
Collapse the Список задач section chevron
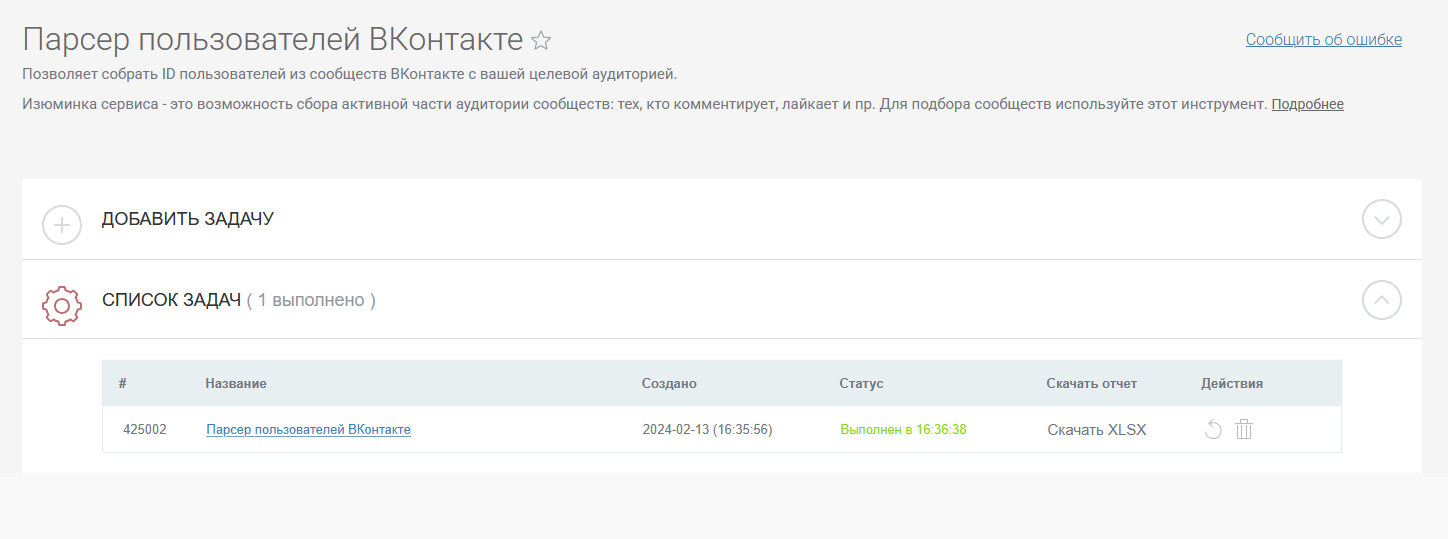pyautogui.click(x=1382, y=299)
